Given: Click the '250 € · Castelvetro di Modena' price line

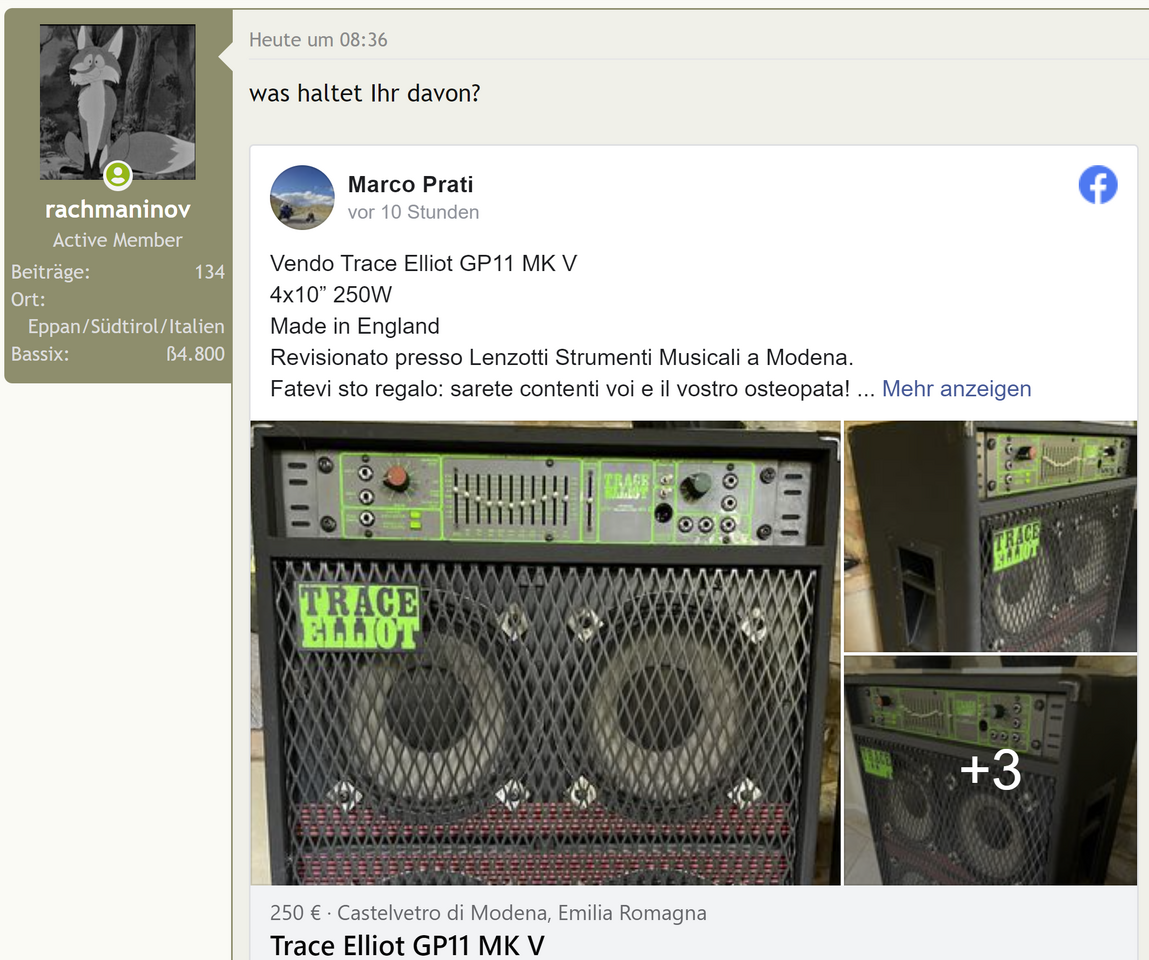Looking at the screenshot, I should pos(488,913).
